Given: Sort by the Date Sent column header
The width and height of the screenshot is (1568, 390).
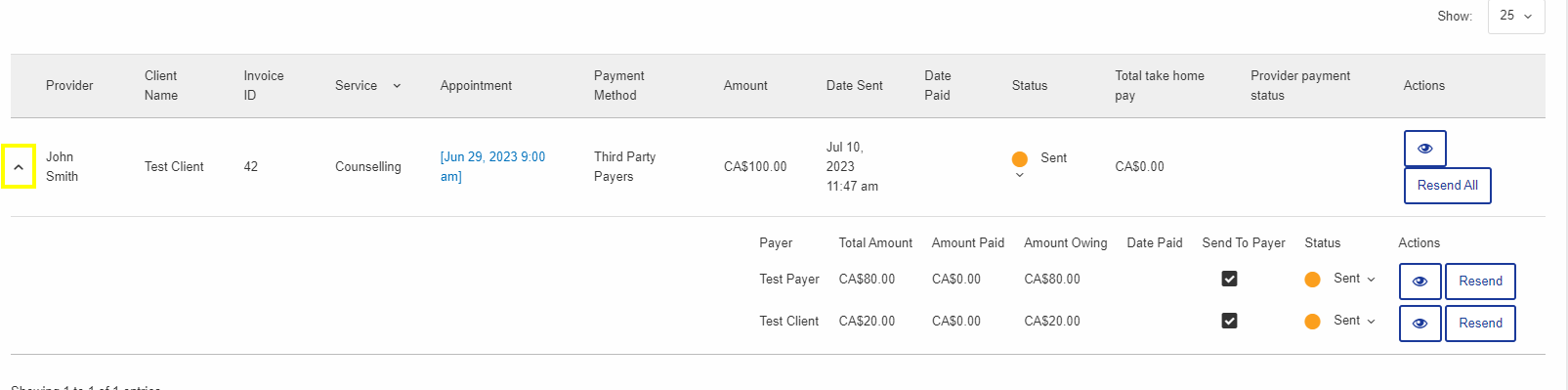Looking at the screenshot, I should (854, 86).
